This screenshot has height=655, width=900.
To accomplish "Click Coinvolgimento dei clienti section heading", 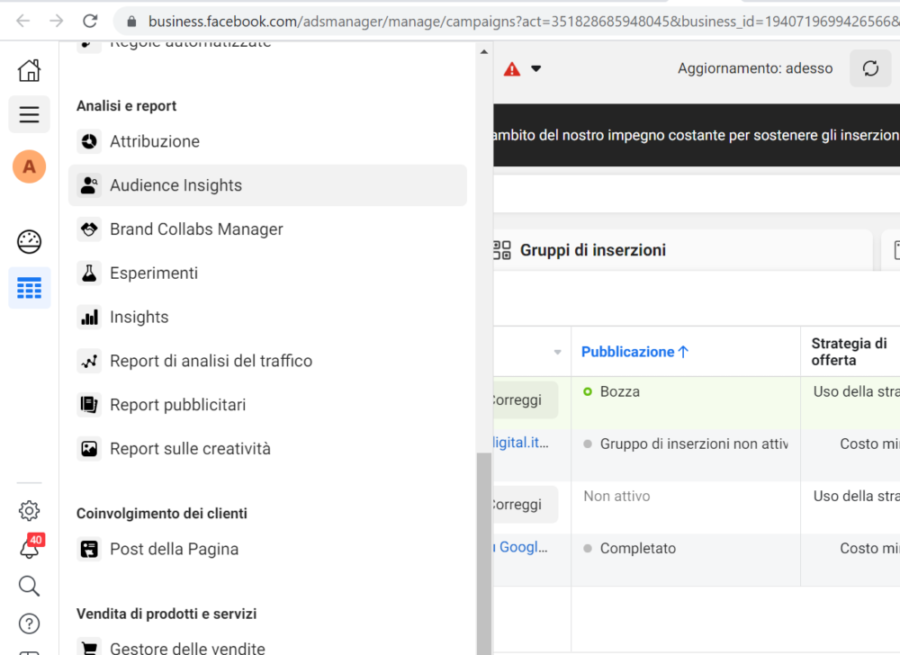I will 162,513.
